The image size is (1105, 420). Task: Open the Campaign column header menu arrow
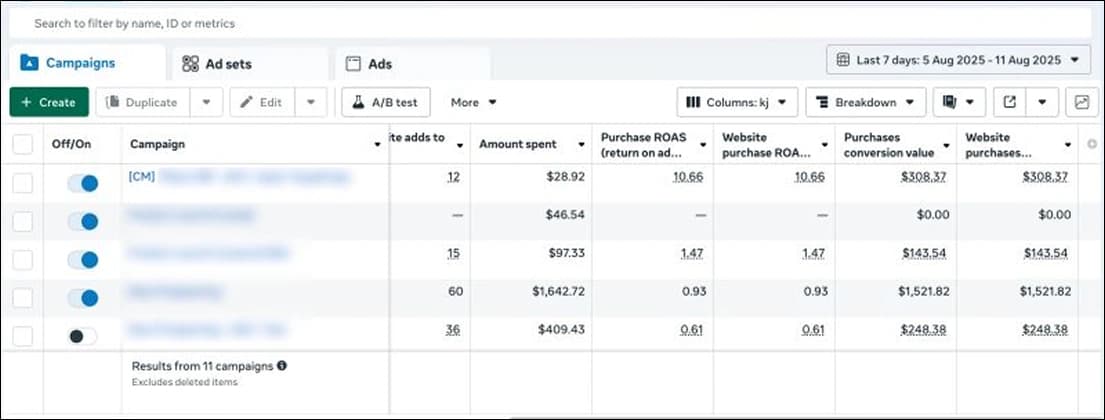point(377,144)
